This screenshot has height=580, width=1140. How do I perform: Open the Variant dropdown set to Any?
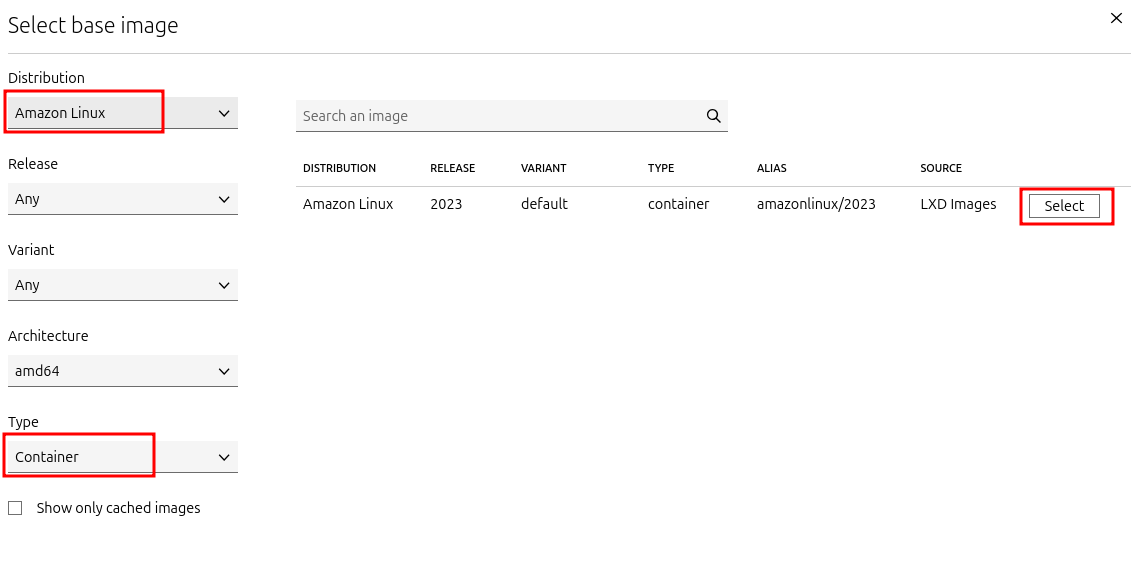click(123, 285)
